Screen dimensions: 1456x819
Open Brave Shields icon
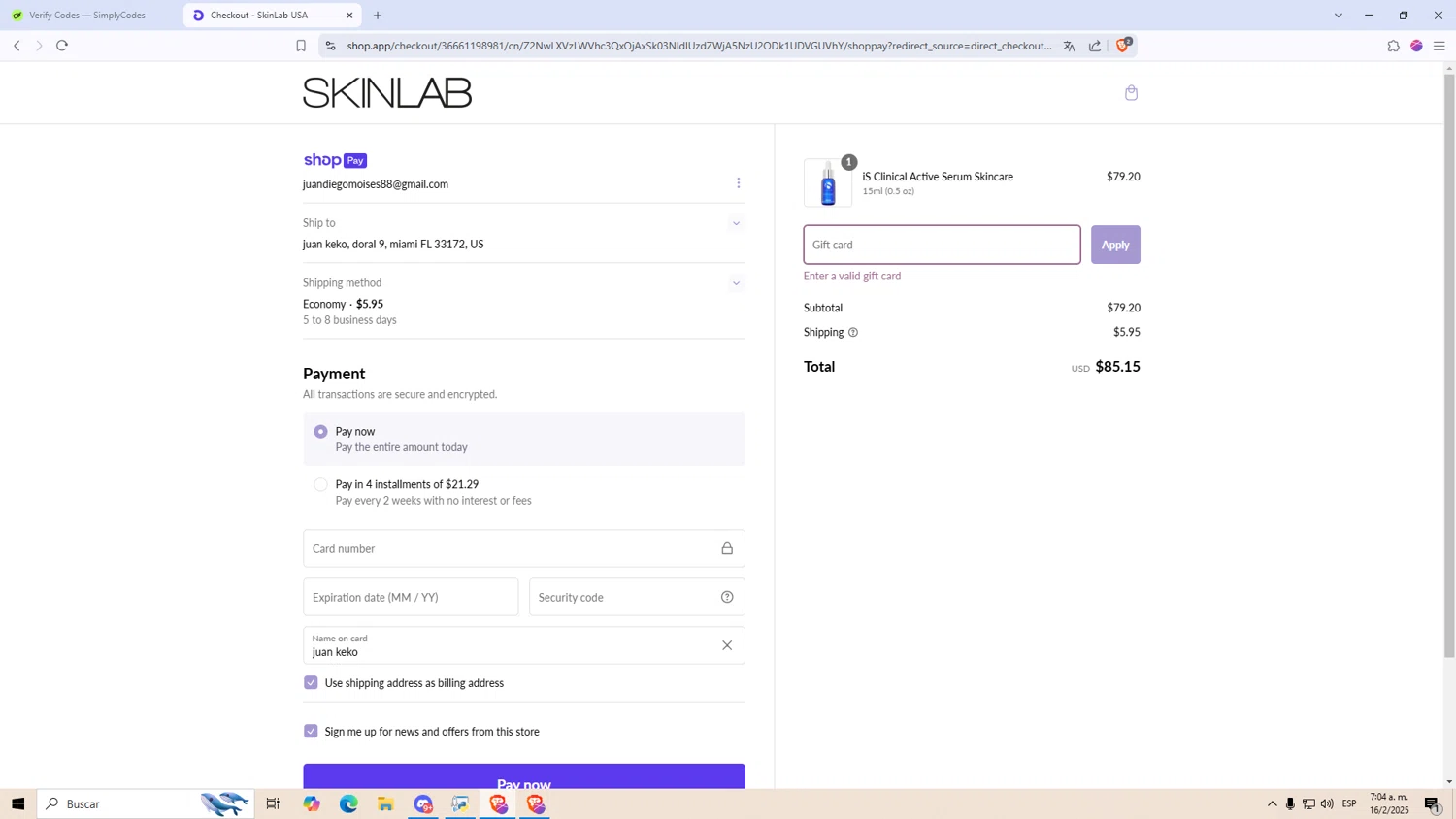(1123, 45)
